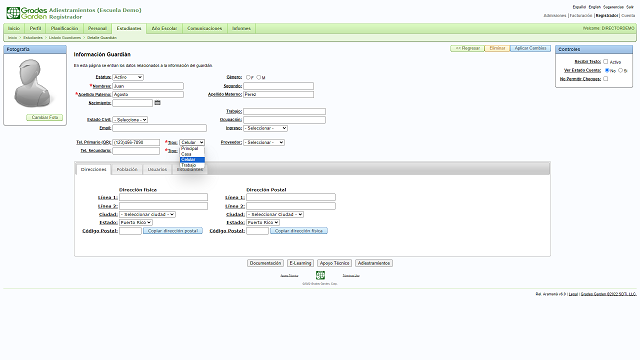Select the M gender radio button
This screenshot has width=640, height=360.
coord(258,77)
